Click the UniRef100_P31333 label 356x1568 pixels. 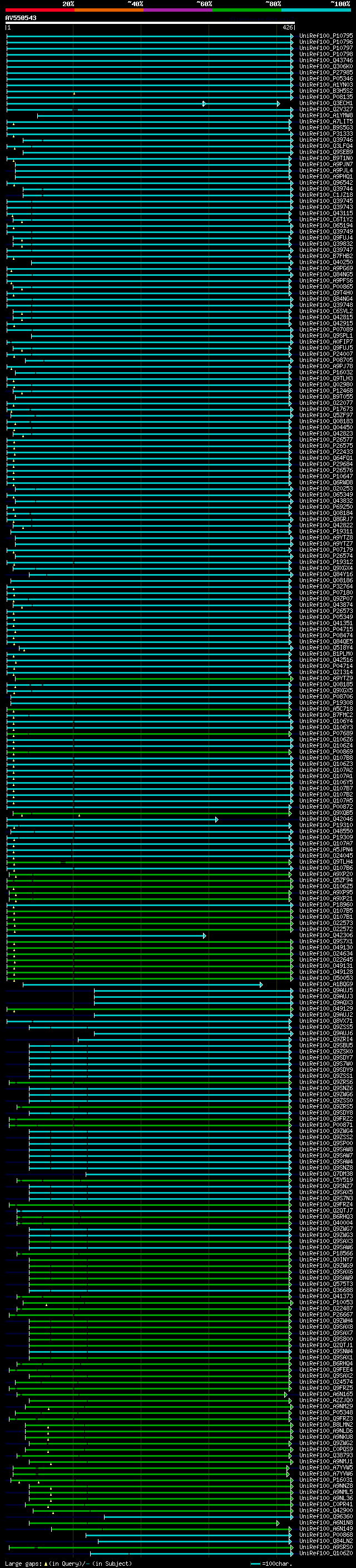(326, 134)
